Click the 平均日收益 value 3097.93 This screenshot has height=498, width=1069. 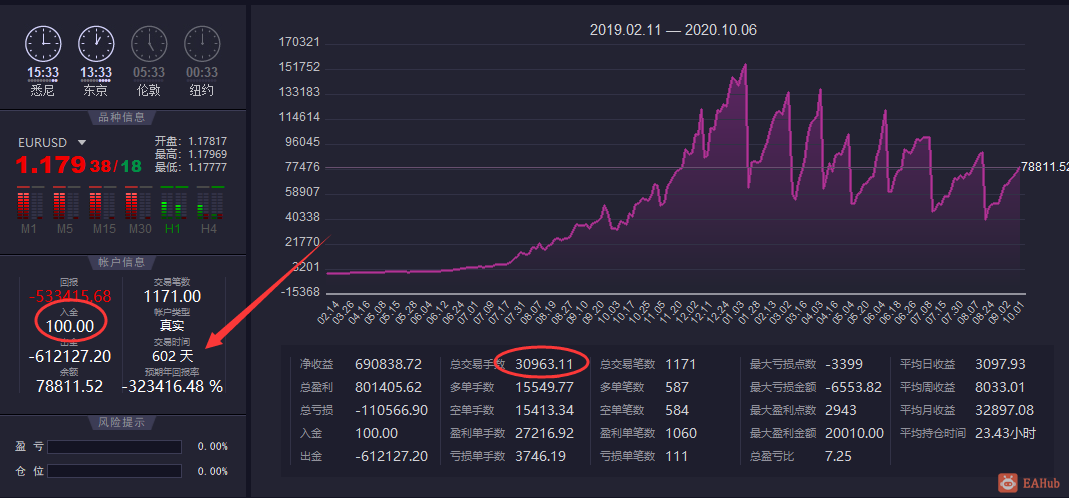(1000, 364)
